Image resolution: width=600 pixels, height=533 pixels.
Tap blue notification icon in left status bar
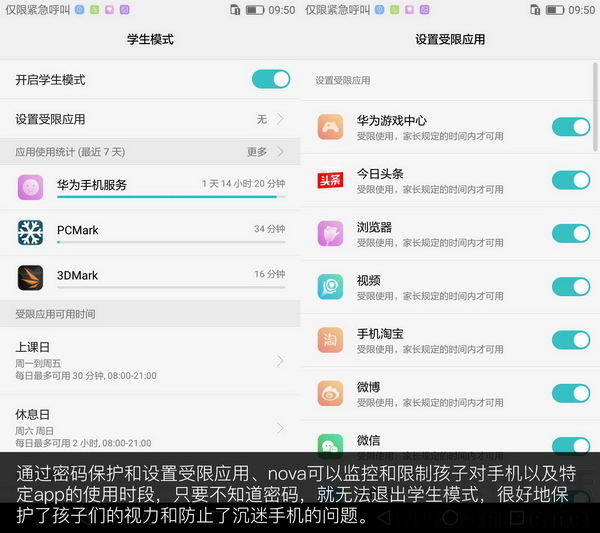coord(80,10)
